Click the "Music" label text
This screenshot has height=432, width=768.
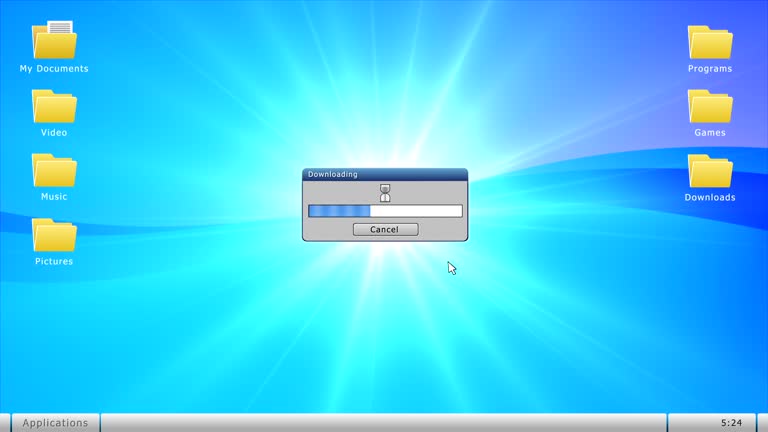54,197
